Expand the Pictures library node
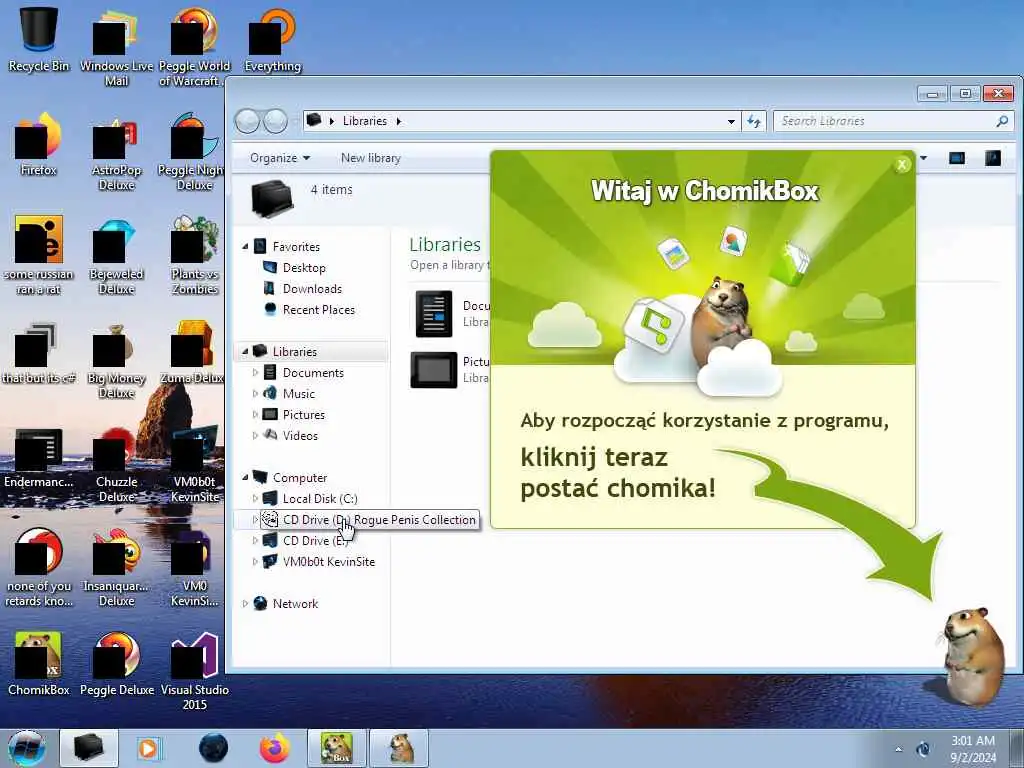The image size is (1024, 768). (x=255, y=414)
